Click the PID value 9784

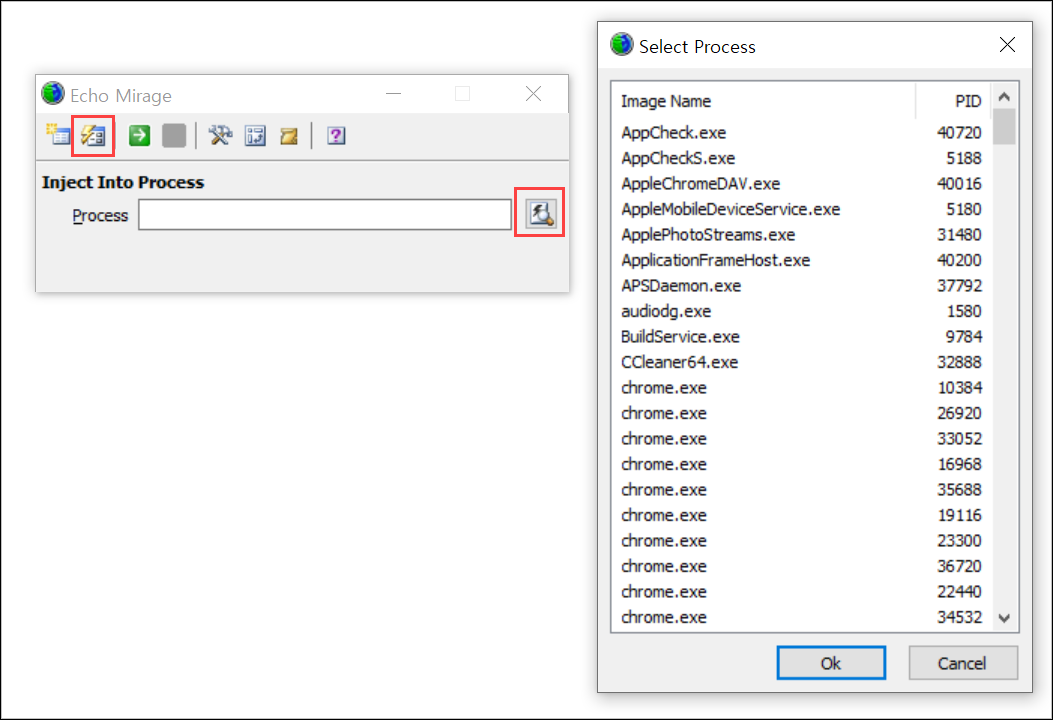(964, 336)
